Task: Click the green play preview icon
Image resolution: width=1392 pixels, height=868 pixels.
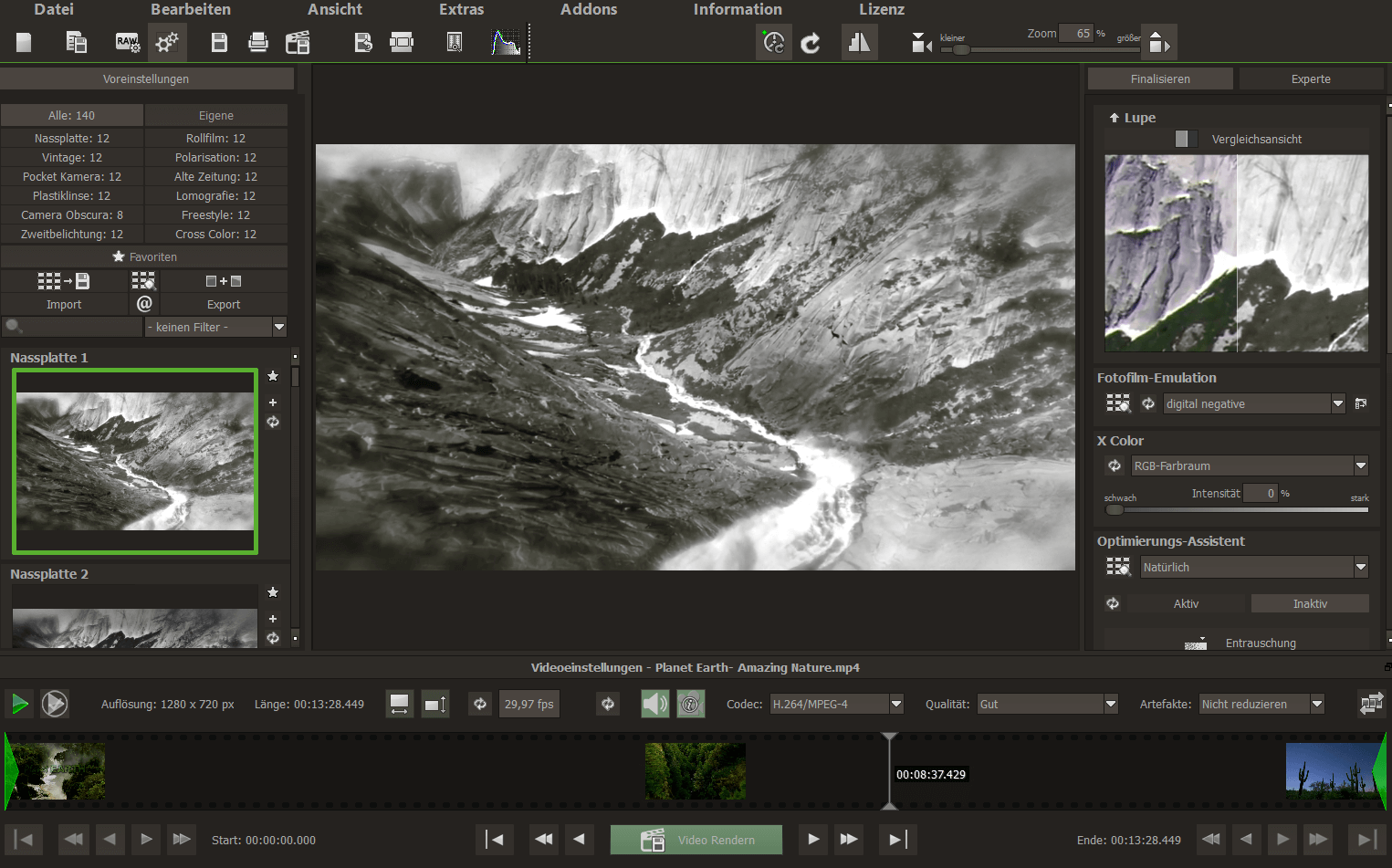Action: (x=19, y=704)
